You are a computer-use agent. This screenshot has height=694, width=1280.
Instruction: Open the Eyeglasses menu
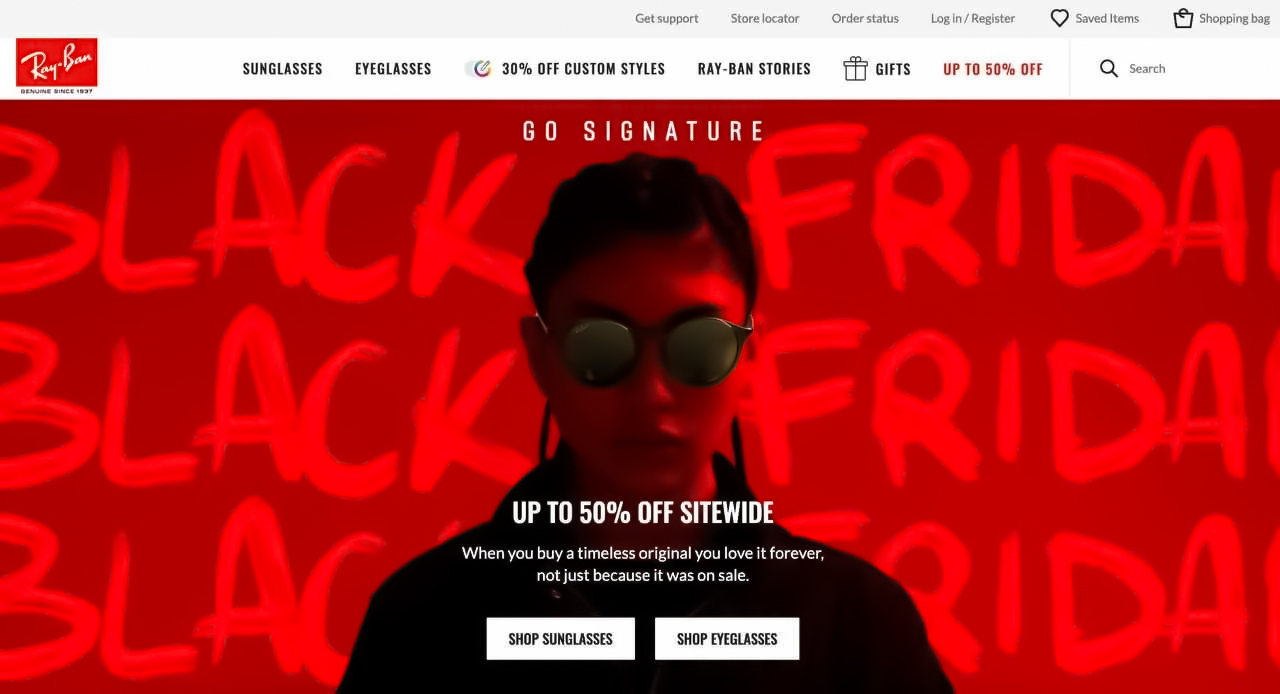[393, 69]
